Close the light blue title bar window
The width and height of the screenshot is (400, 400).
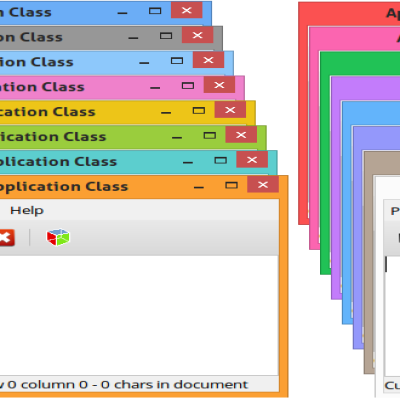coord(208,60)
